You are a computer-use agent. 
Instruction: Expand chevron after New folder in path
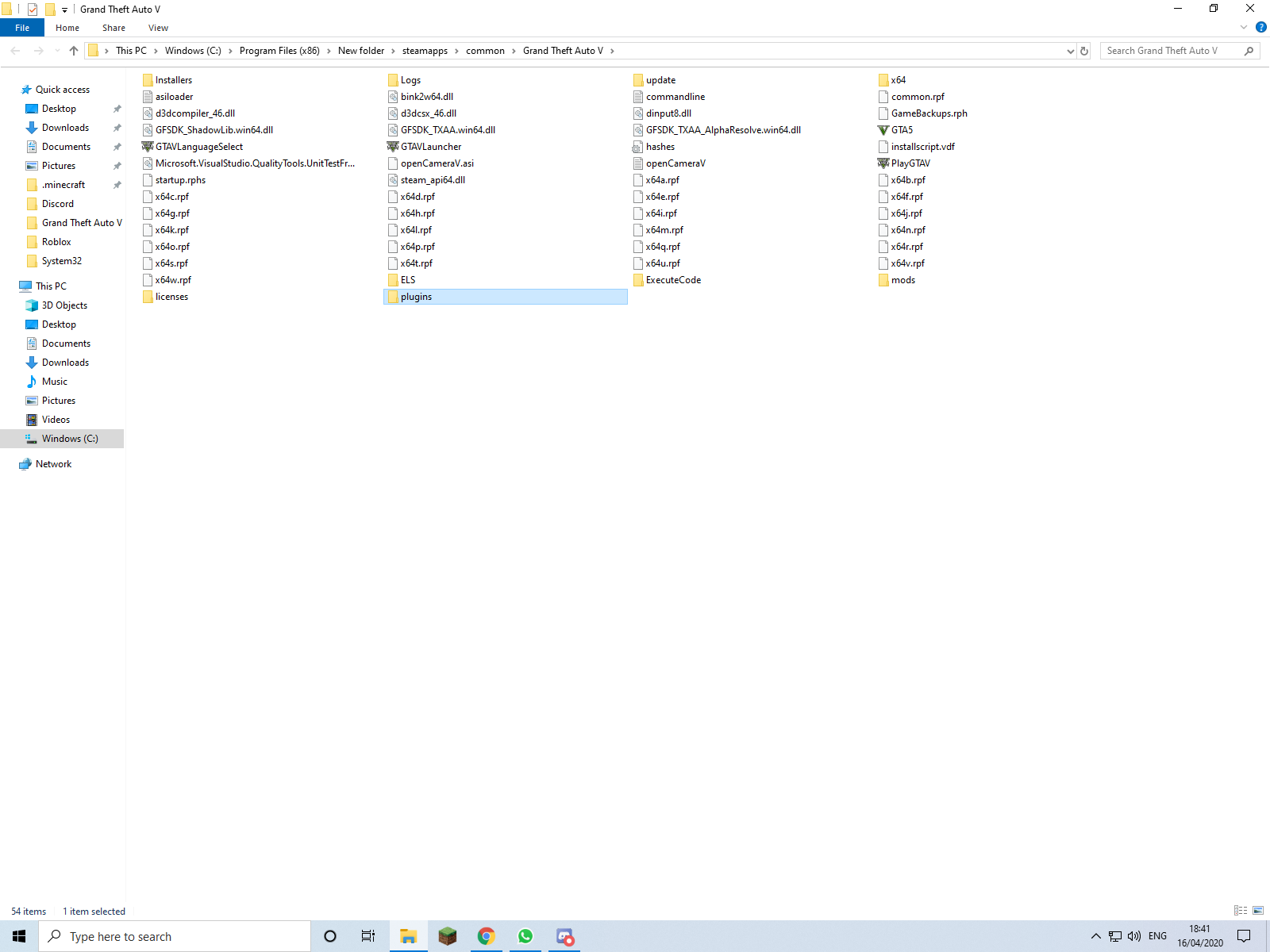click(393, 51)
